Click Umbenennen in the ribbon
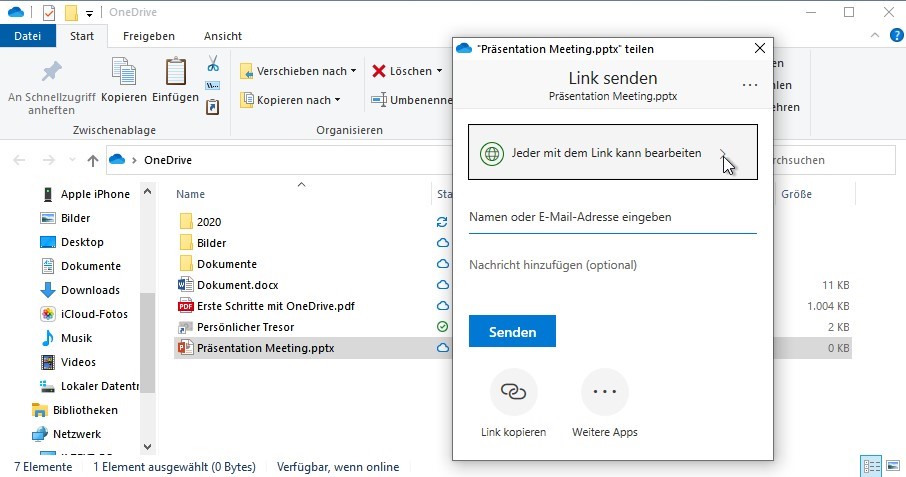Viewport: 906px width, 477px height. tap(411, 100)
